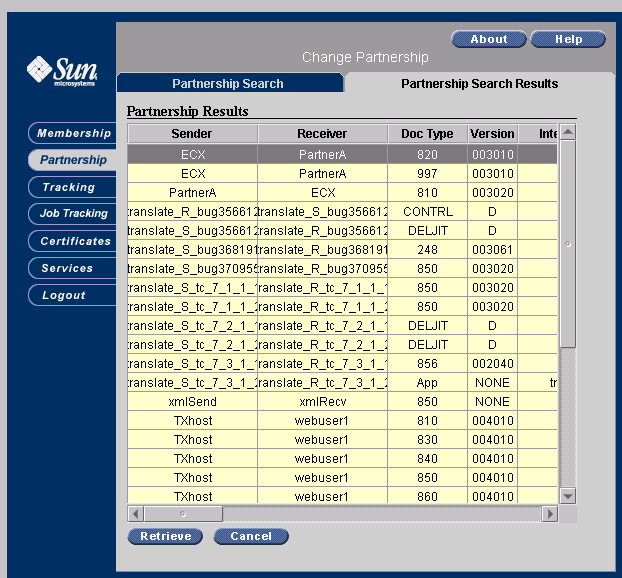The image size is (622, 578).
Task: Select the TXhost row with doc type 840
Action: click(342, 459)
